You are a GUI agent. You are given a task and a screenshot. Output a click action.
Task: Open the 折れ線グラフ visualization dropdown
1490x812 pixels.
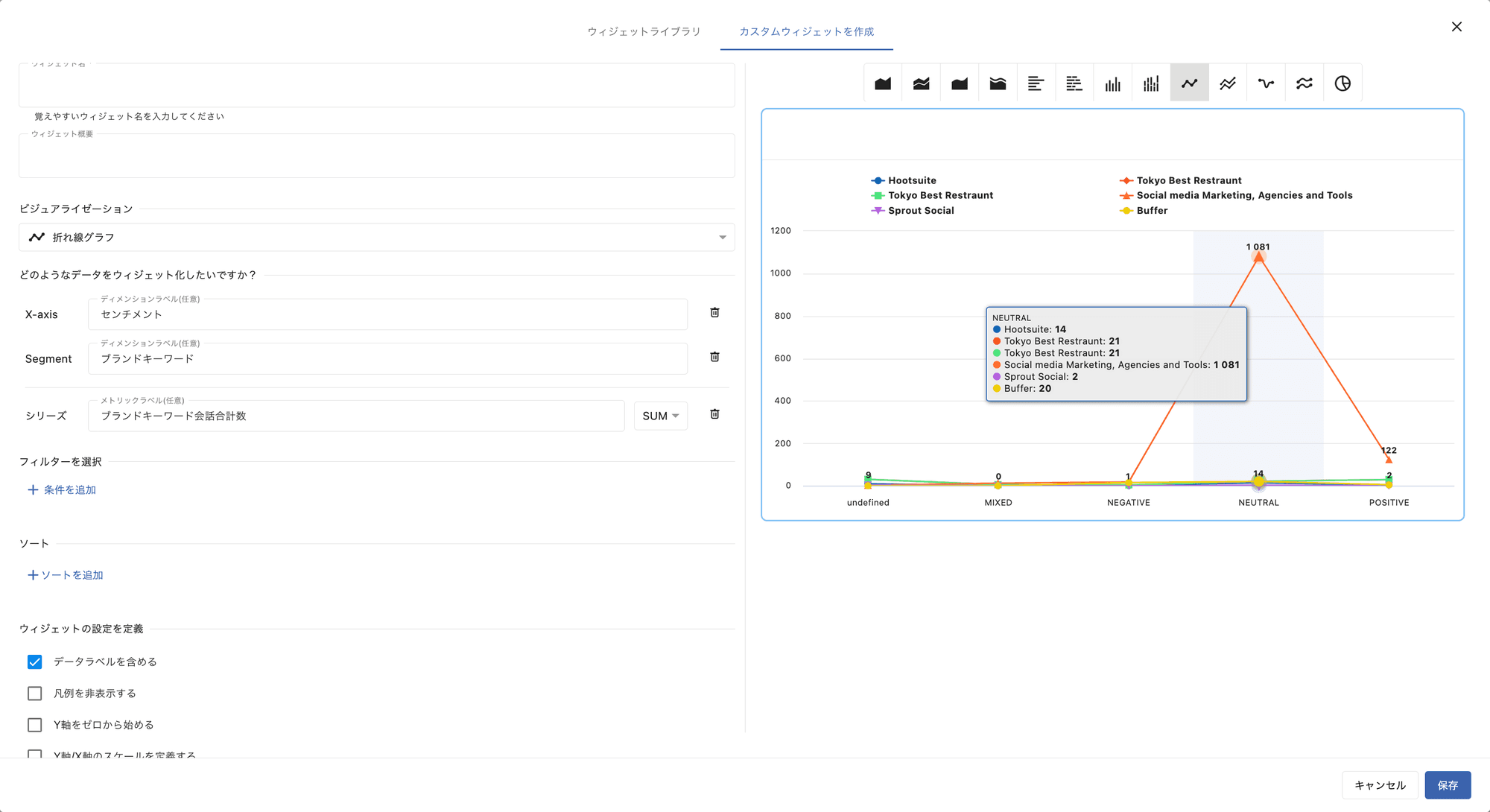pos(376,238)
